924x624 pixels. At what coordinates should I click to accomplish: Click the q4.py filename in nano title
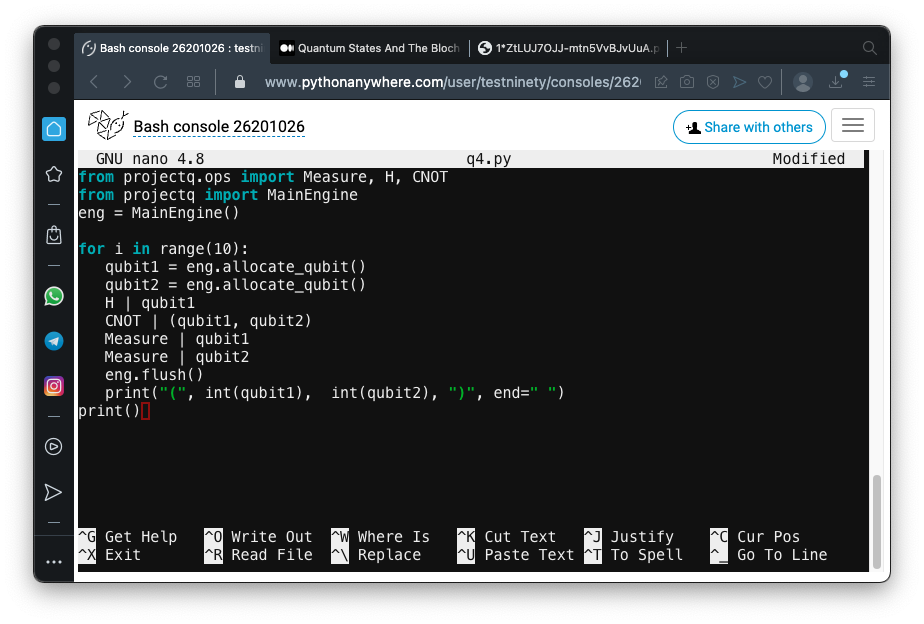489,159
